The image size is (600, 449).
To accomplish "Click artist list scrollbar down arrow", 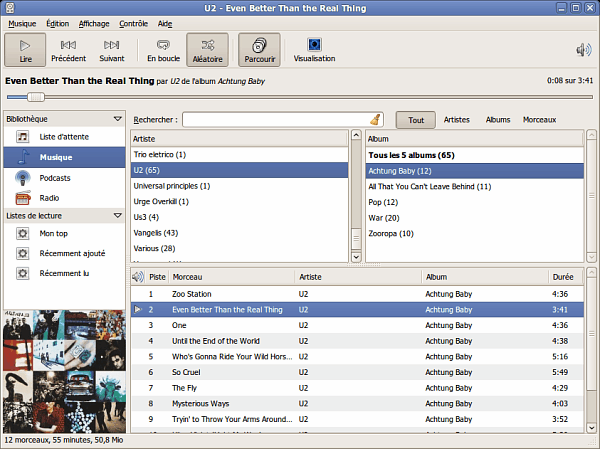I will coord(356,257).
